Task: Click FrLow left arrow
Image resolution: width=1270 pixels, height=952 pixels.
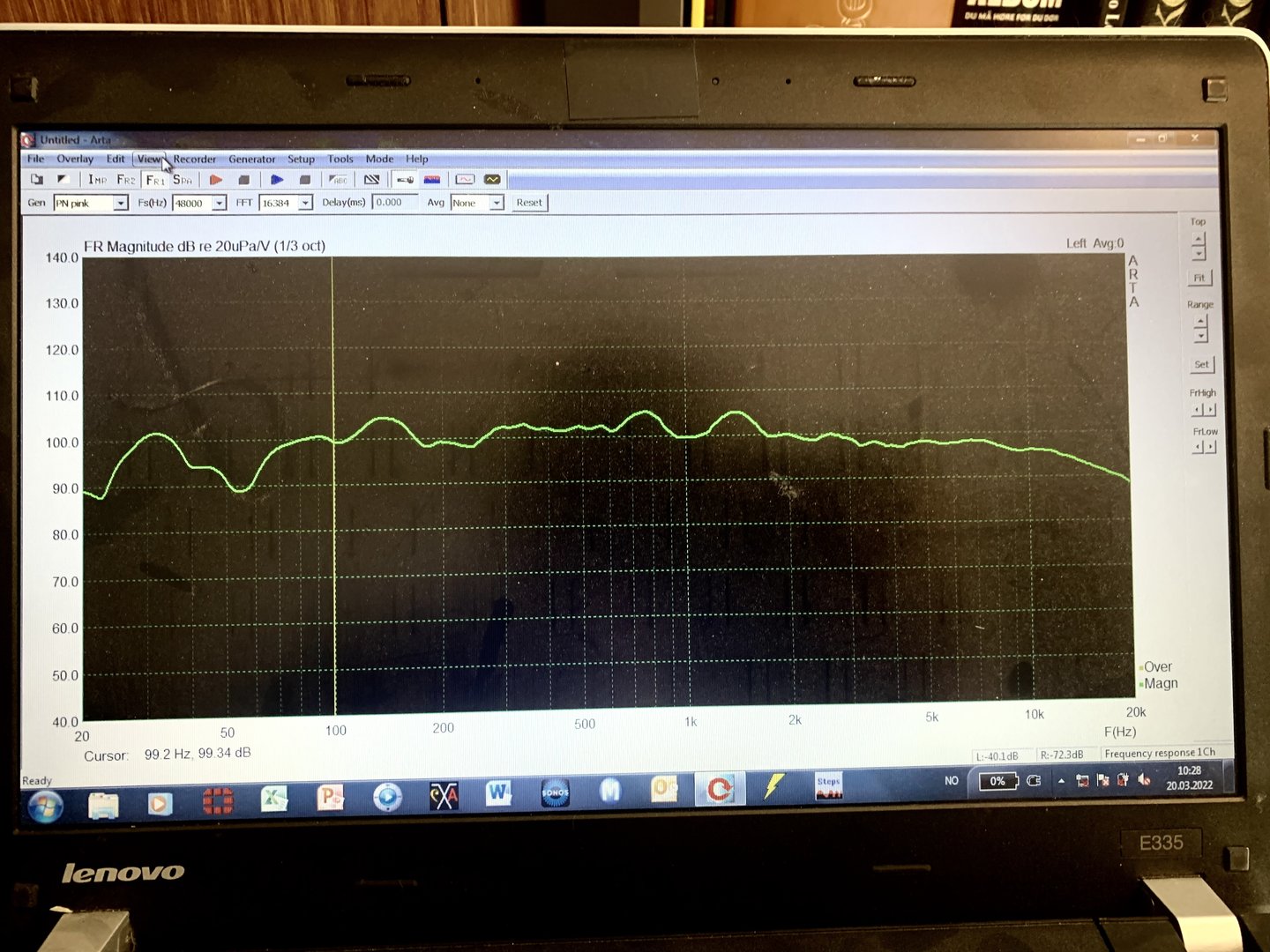Action: point(1199,447)
